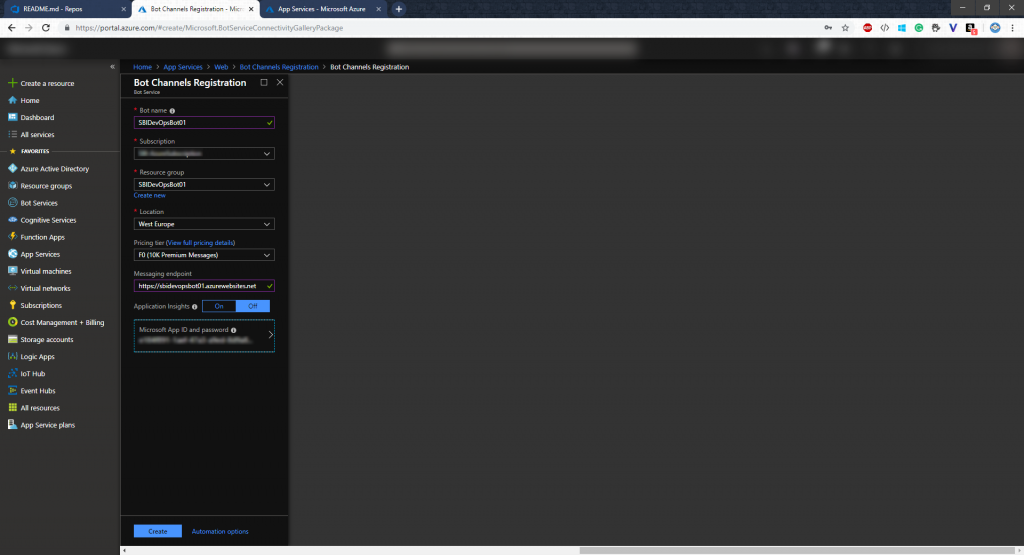
Task: Open Azure Active Directory icon
Action: pos(12,168)
